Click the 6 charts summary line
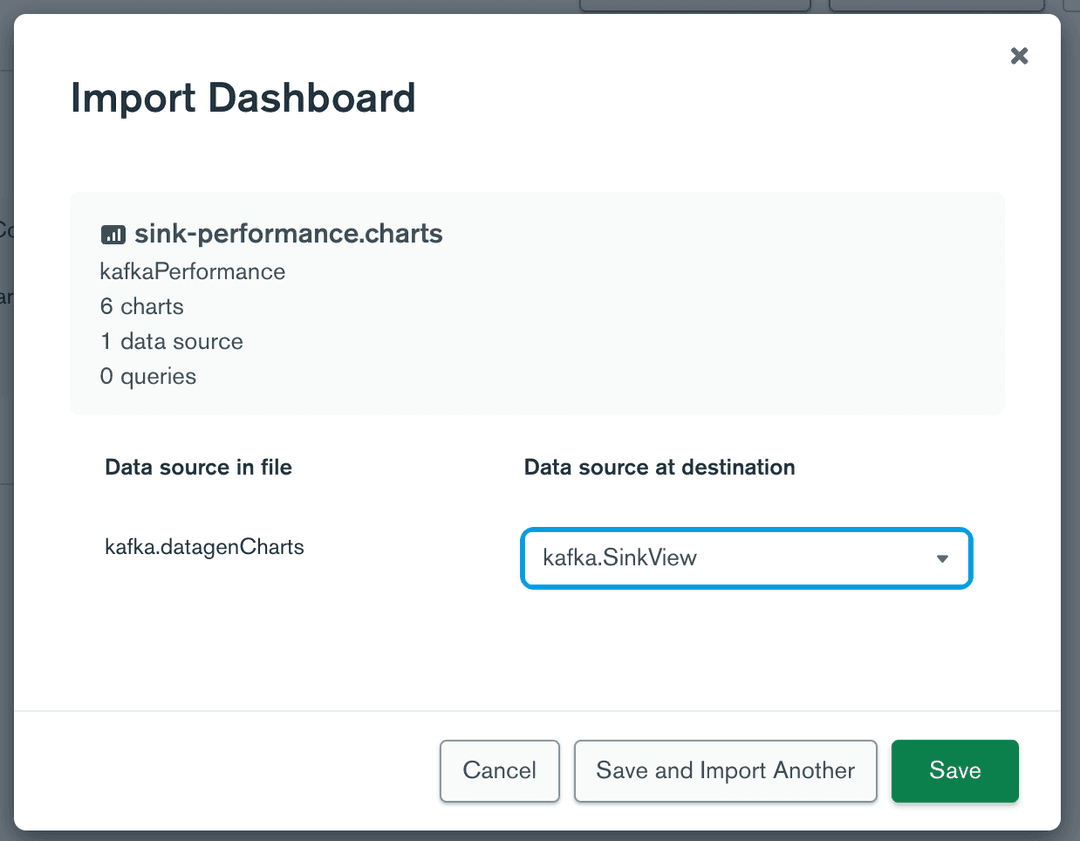The width and height of the screenshot is (1080, 841). [141, 306]
